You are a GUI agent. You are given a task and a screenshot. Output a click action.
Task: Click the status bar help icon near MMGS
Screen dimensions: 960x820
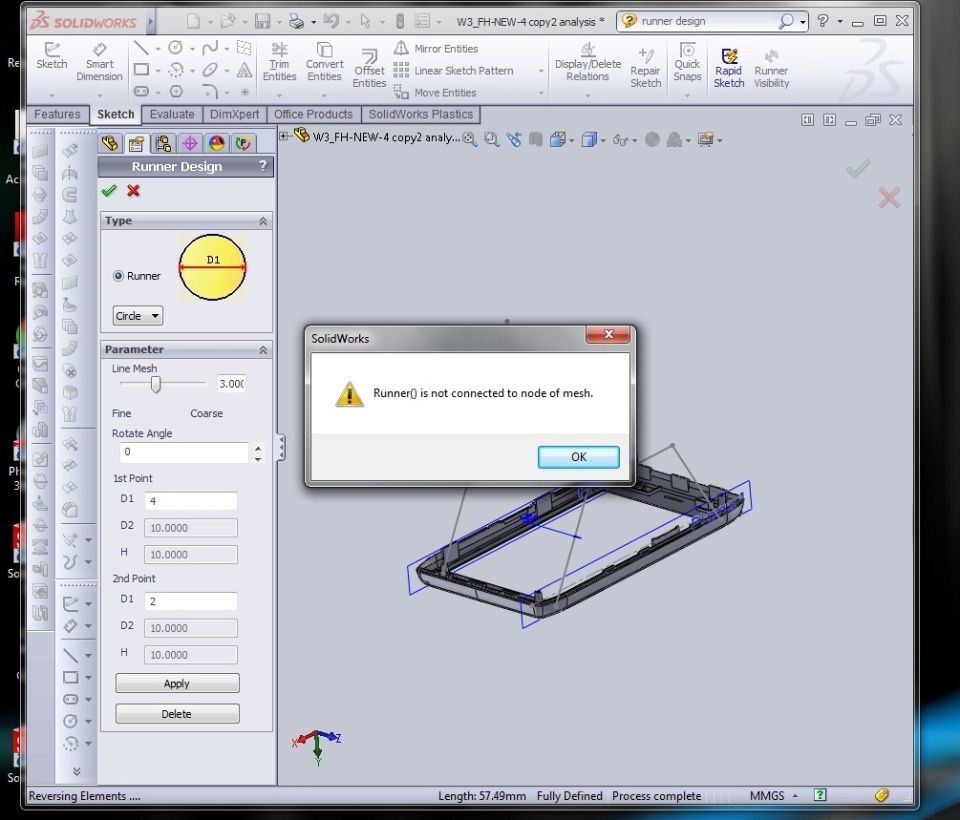(x=820, y=795)
